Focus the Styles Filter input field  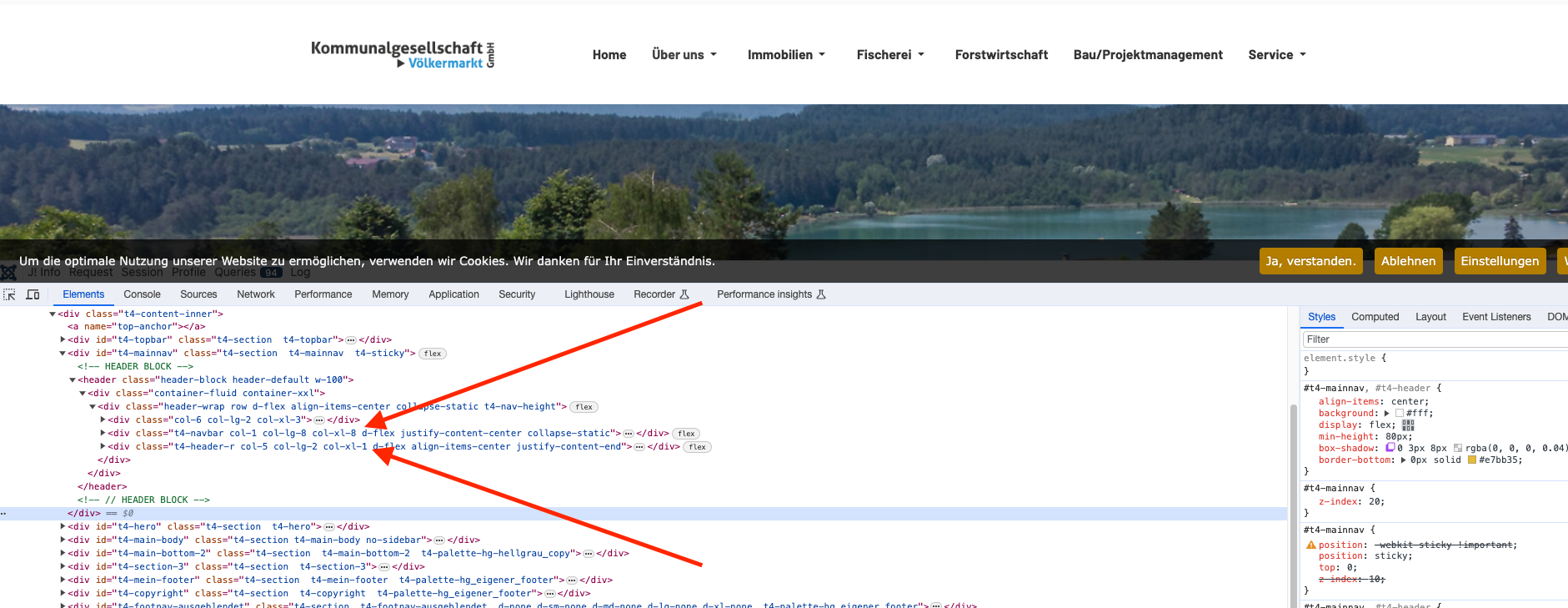point(1434,339)
